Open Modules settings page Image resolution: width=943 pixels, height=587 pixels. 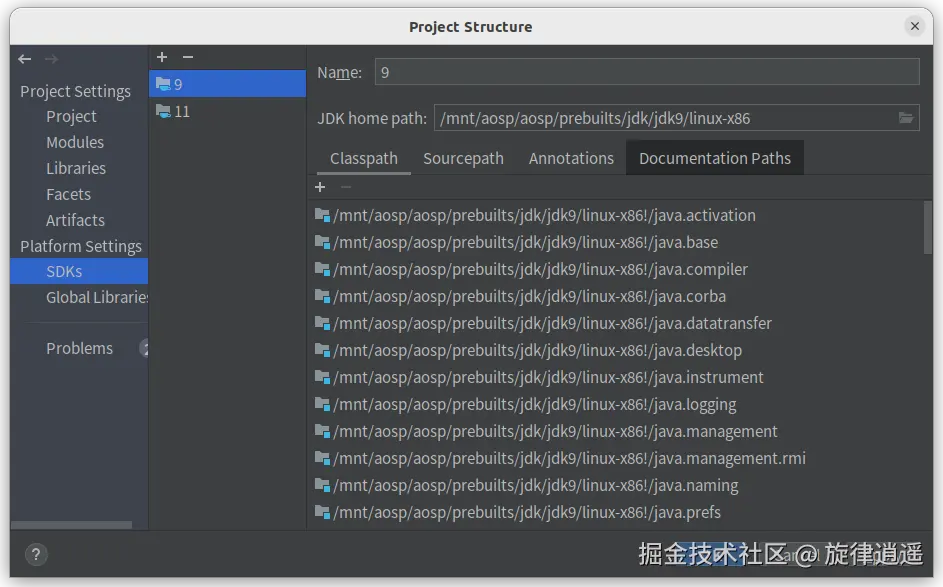(75, 143)
